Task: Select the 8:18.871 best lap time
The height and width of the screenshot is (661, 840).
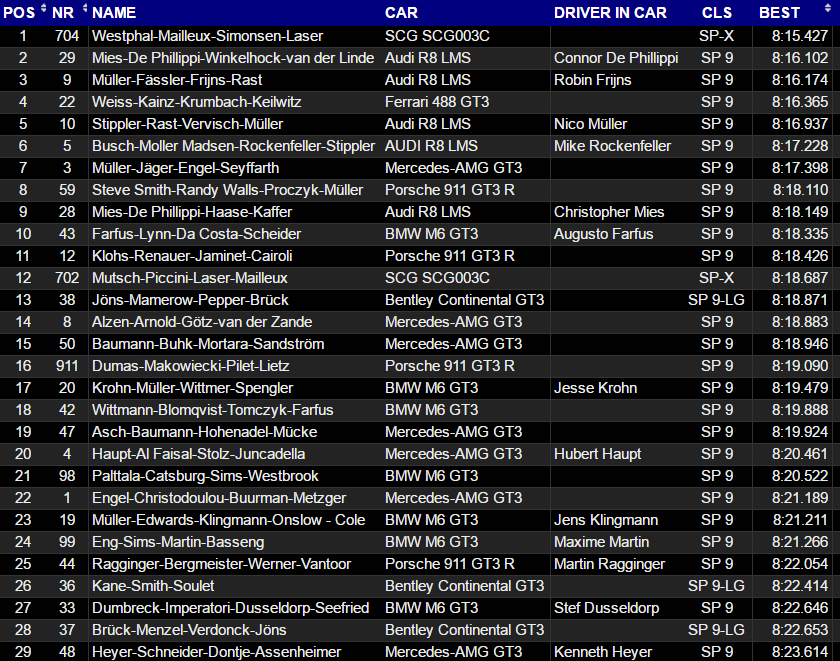Action: tap(799, 299)
